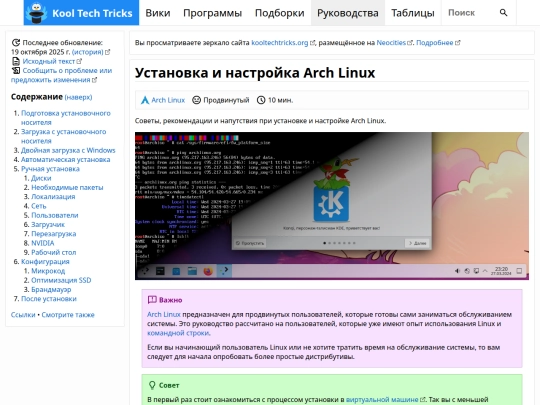This screenshot has width=540, height=405.
Task: Jump to Пользователи subsection
Action: pos(55,215)
